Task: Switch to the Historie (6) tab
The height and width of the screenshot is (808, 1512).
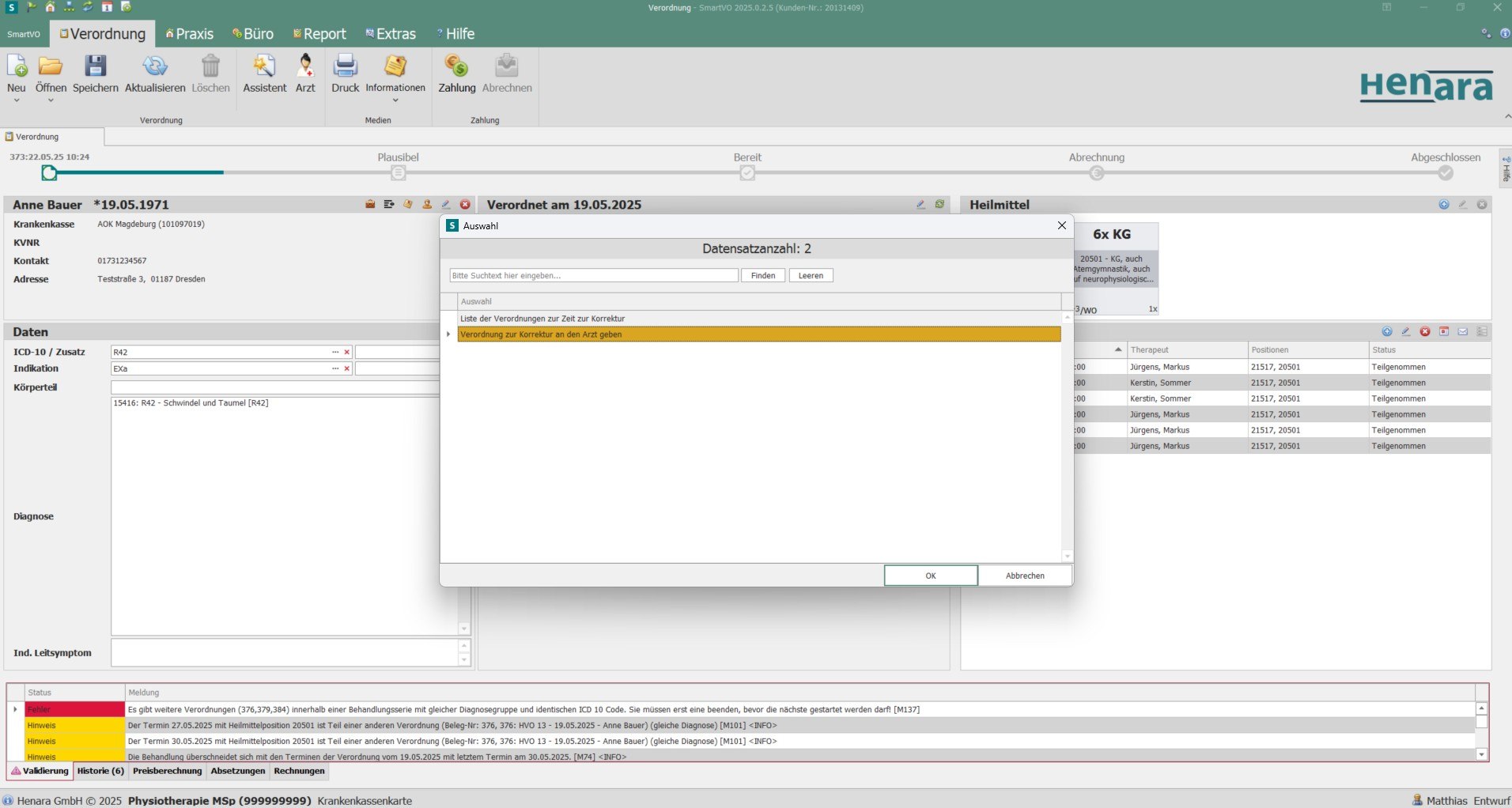Action: pyautogui.click(x=100, y=771)
